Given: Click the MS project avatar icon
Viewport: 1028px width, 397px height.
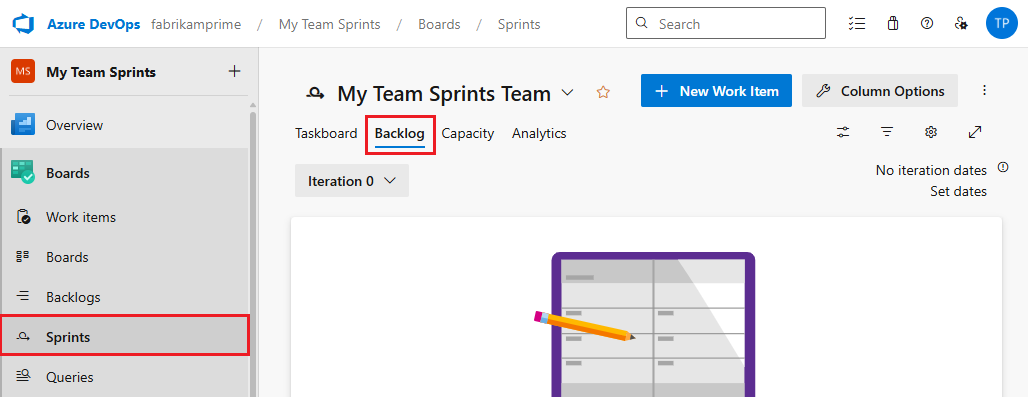Looking at the screenshot, I should (23, 71).
